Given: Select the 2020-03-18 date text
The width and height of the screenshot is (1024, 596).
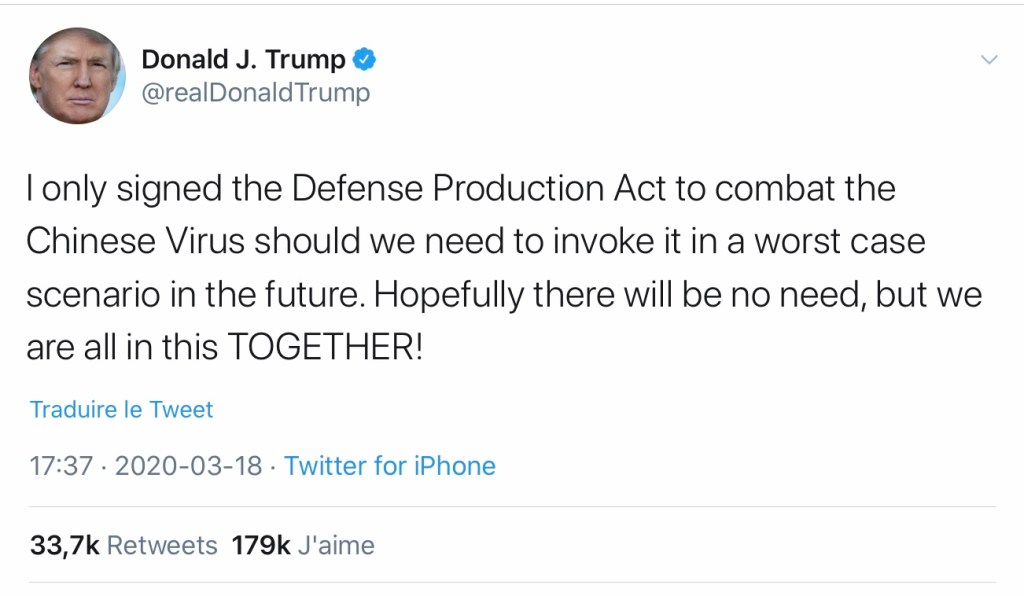Looking at the screenshot, I should (189, 466).
